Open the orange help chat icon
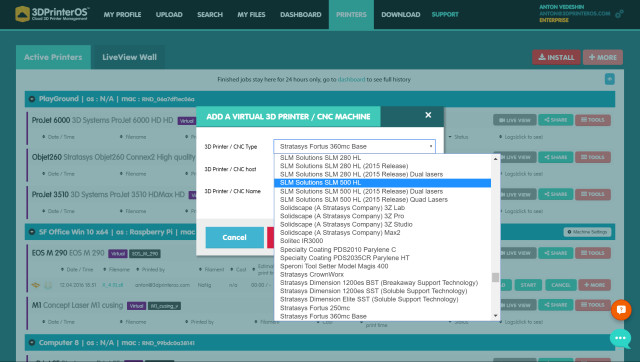 621,310
